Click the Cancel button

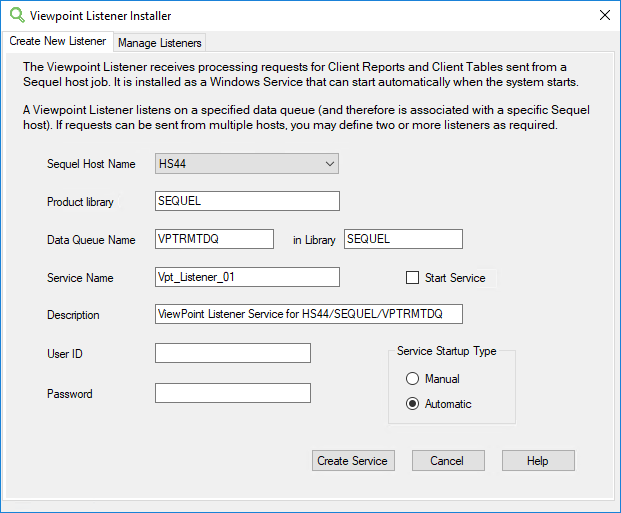448,461
